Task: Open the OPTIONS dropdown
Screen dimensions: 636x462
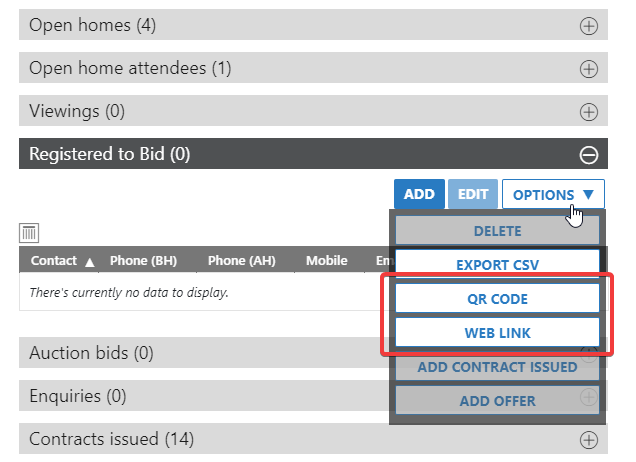Action: click(x=553, y=195)
